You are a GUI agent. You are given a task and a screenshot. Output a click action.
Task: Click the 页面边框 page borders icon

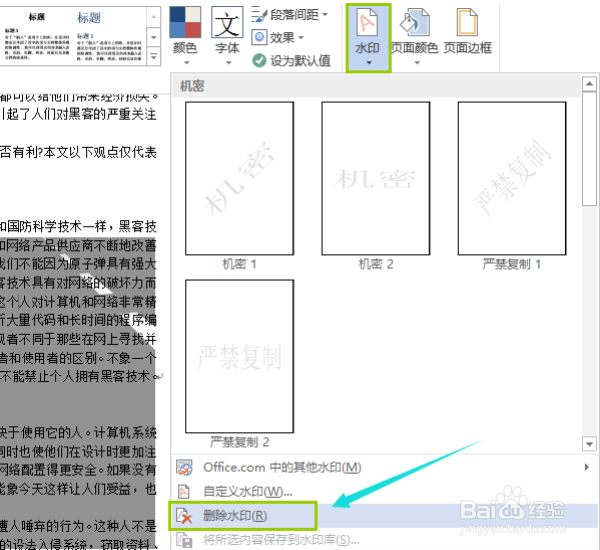[x=467, y=23]
